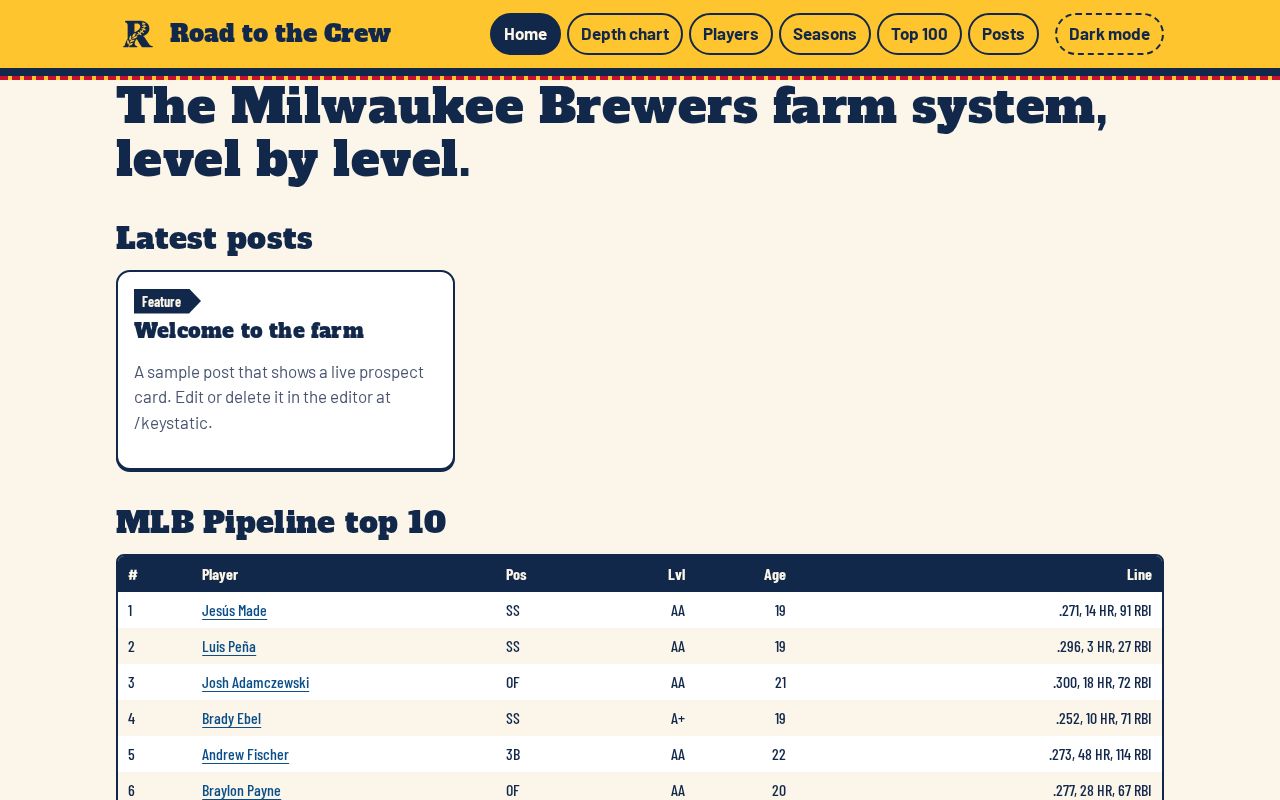Click the stat line .296, 3 HR, 27 RBI
Viewport: 1280px width, 800px height.
click(x=1104, y=647)
